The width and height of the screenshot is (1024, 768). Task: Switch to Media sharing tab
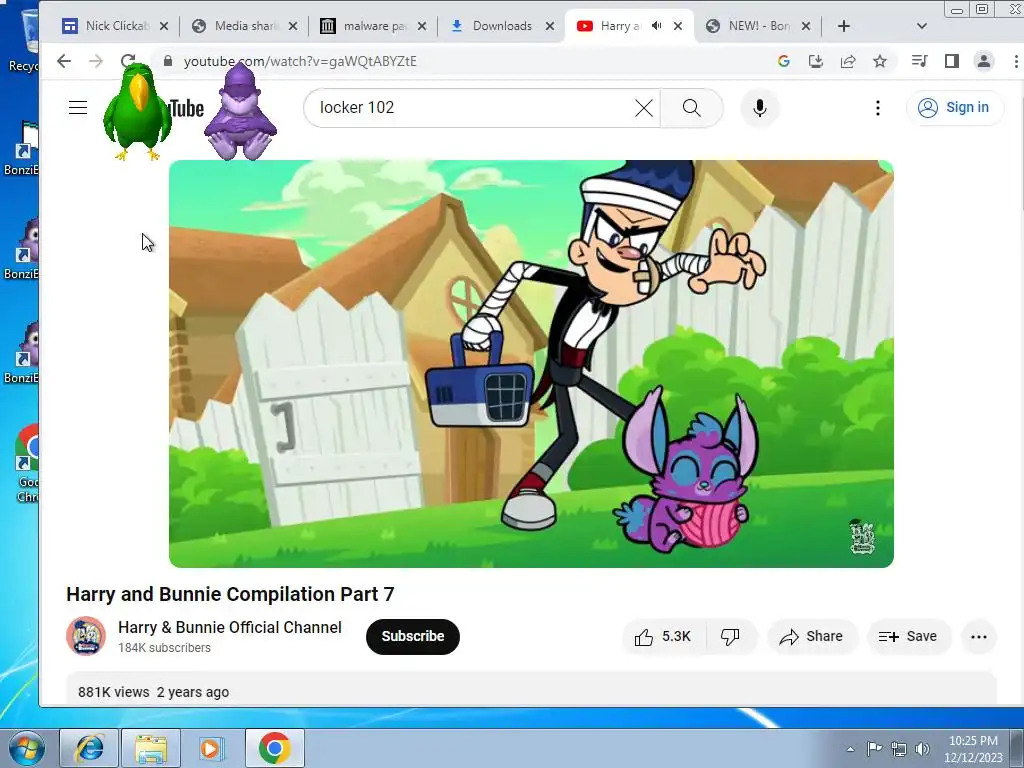(239, 26)
